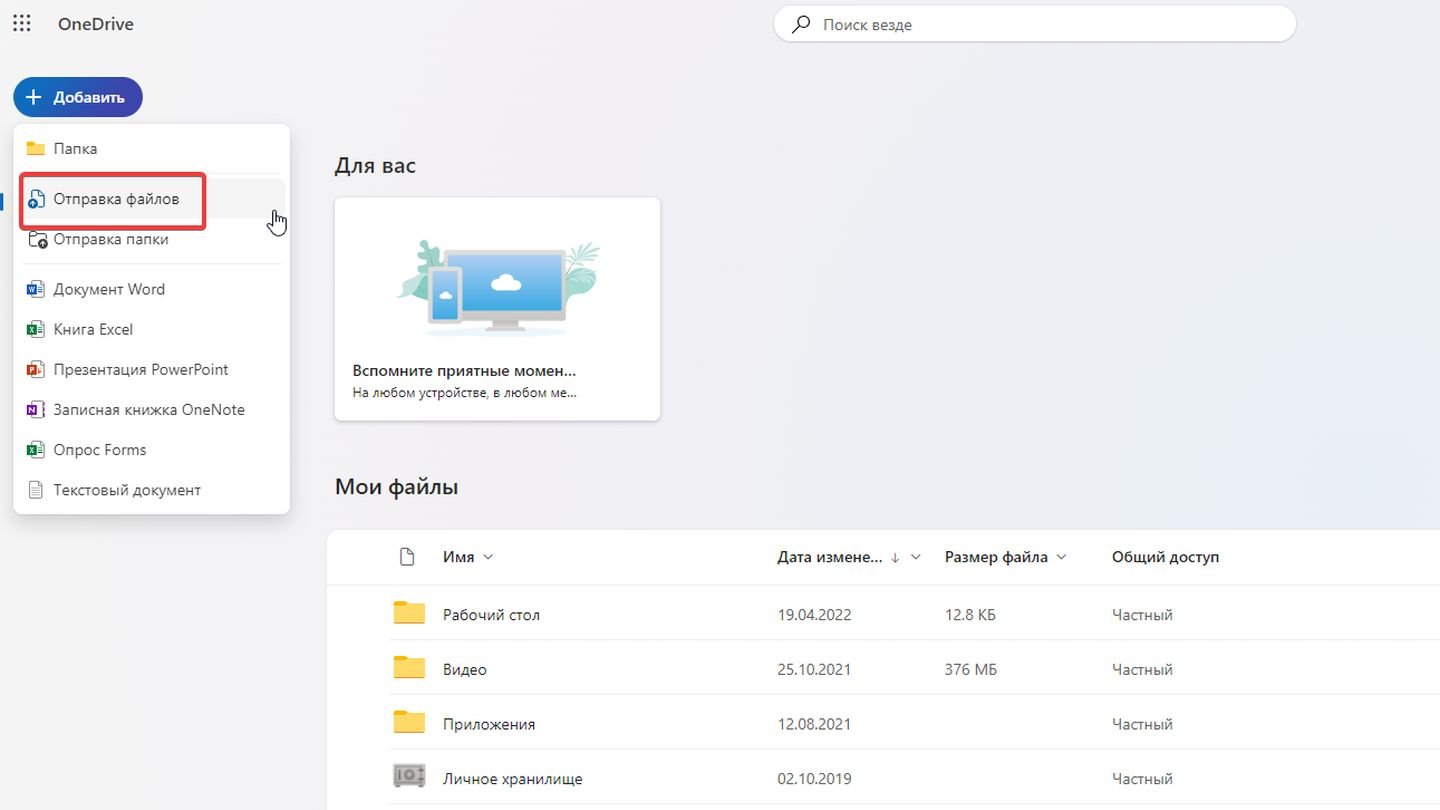Click the folder icon of Видео
Viewport: 1440px width, 810px height.
pyautogui.click(x=409, y=668)
